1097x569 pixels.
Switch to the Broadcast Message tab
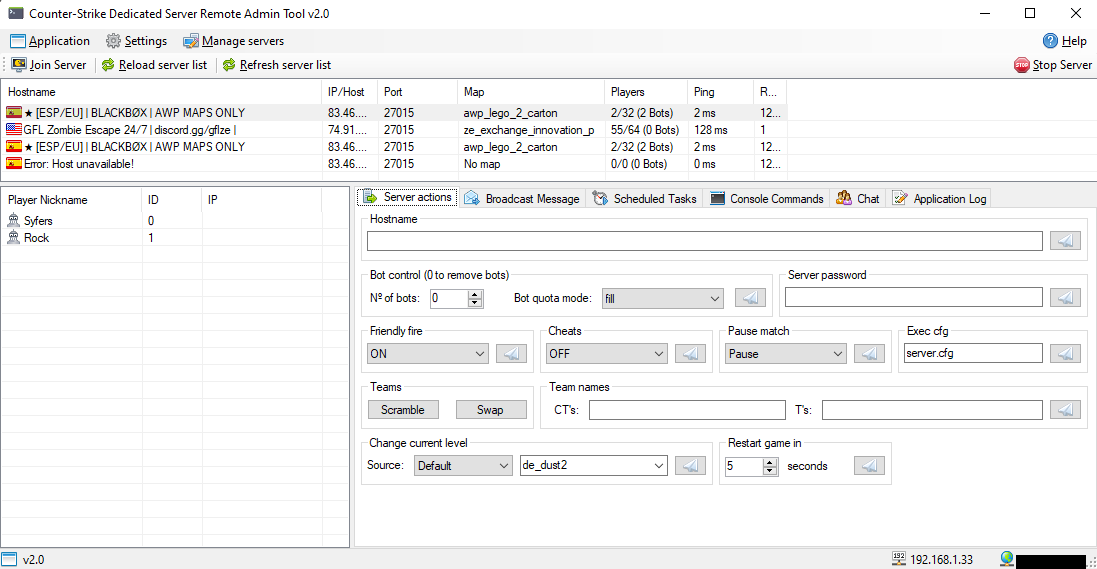click(523, 199)
